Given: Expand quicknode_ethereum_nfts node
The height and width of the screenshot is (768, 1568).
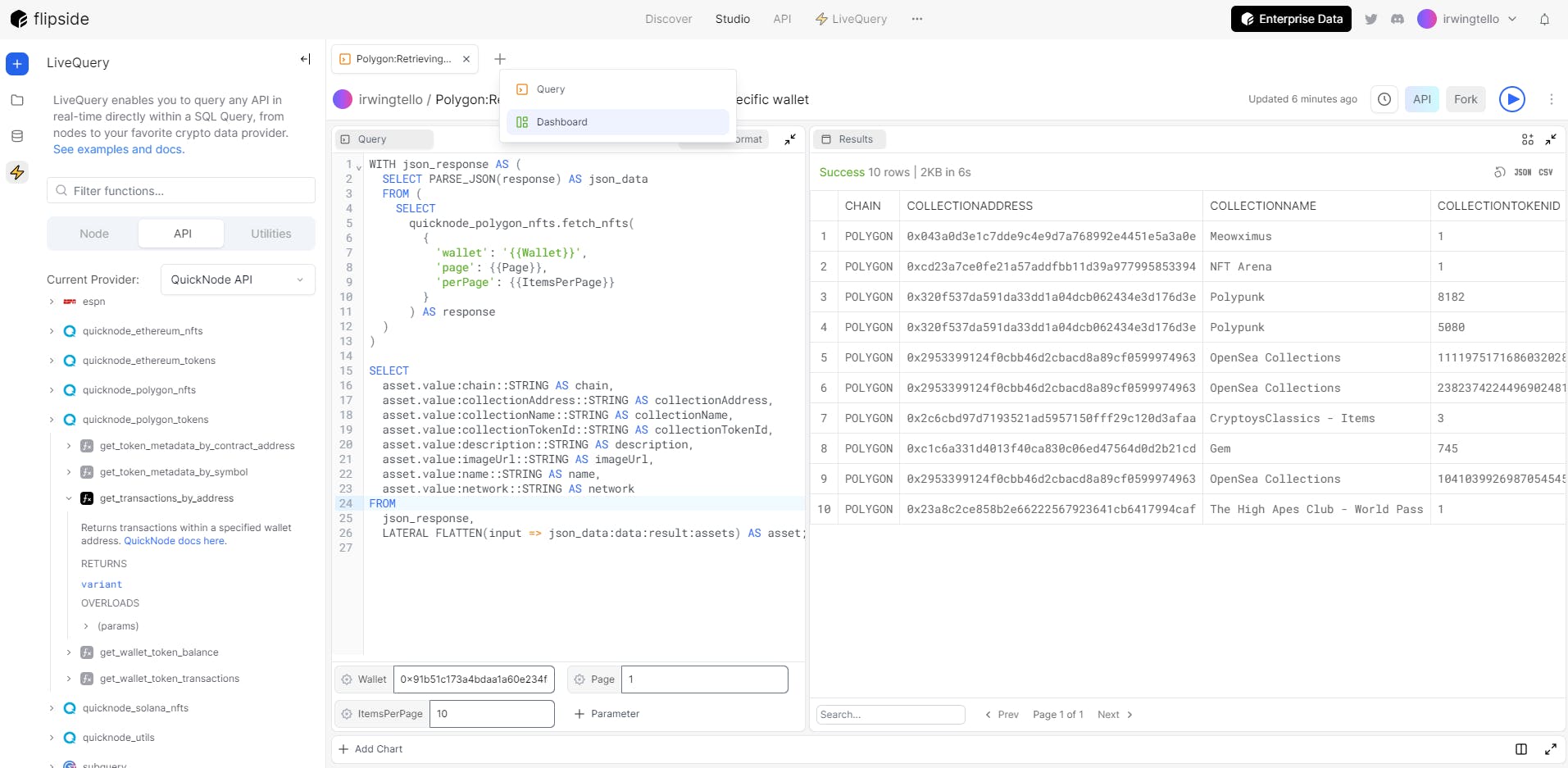Looking at the screenshot, I should 52,331.
